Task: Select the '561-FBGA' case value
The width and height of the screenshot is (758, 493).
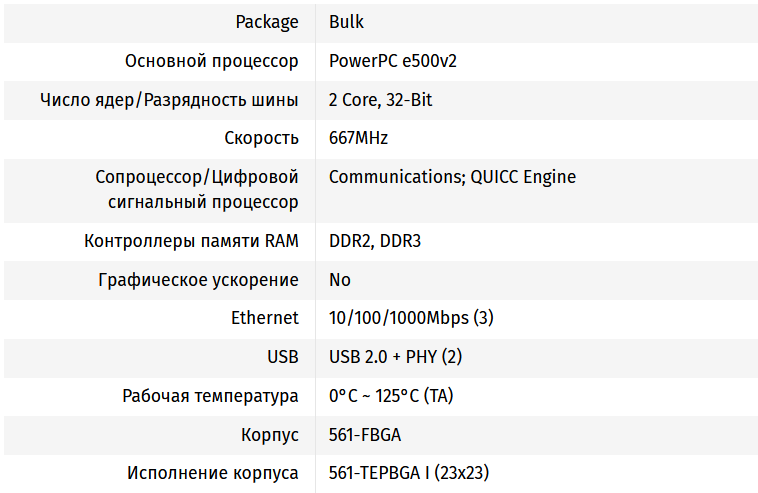Action: coord(365,435)
